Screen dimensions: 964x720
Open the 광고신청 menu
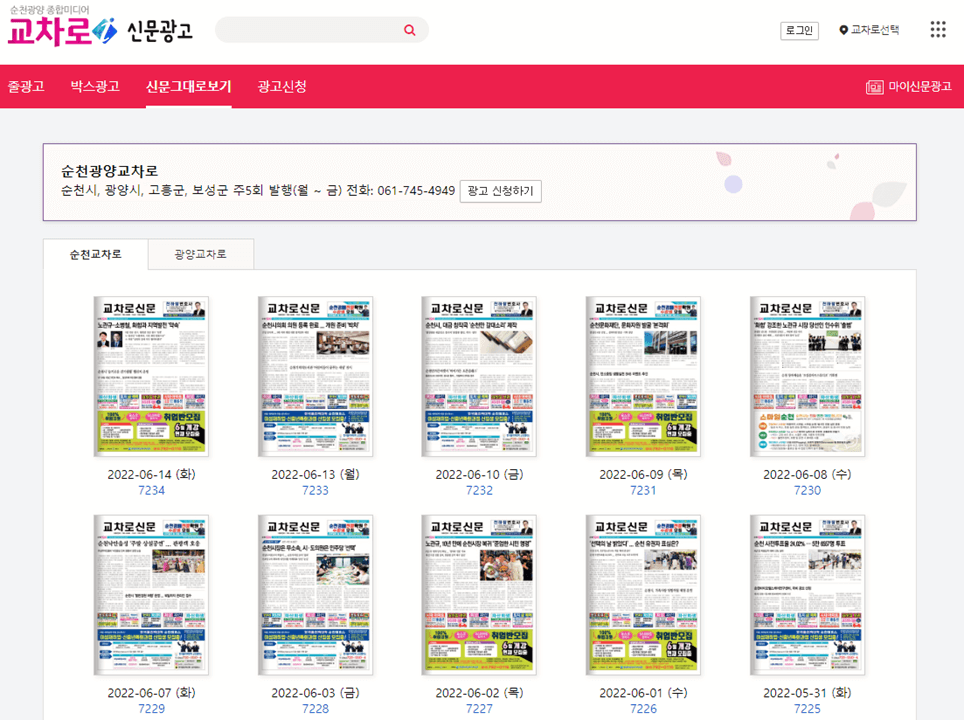(x=280, y=86)
